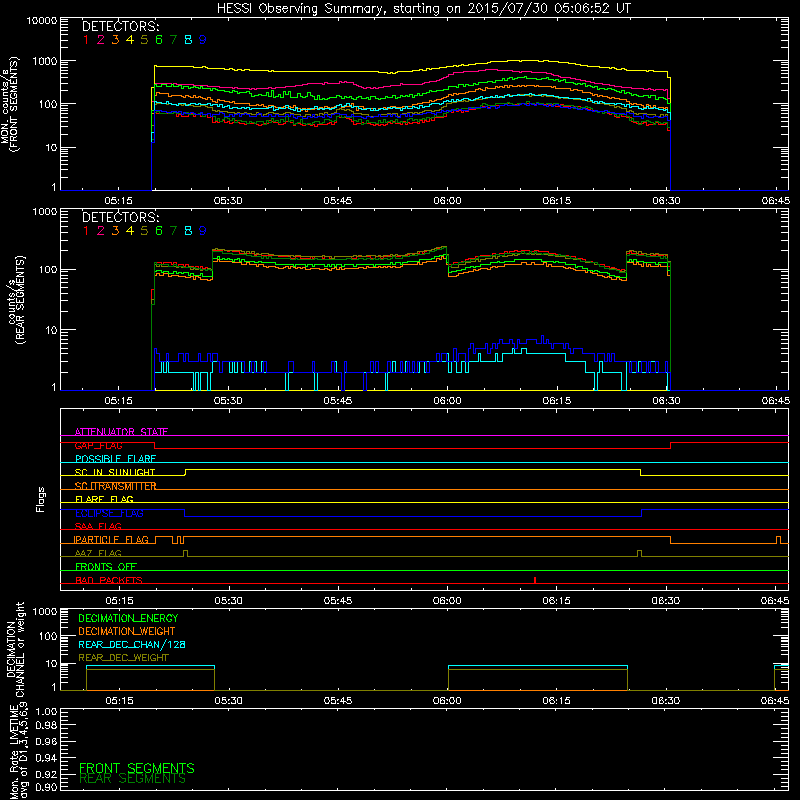Click the DETECTORS: label in rear-segments plot
This screenshot has width=800, height=800.
pos(120,217)
